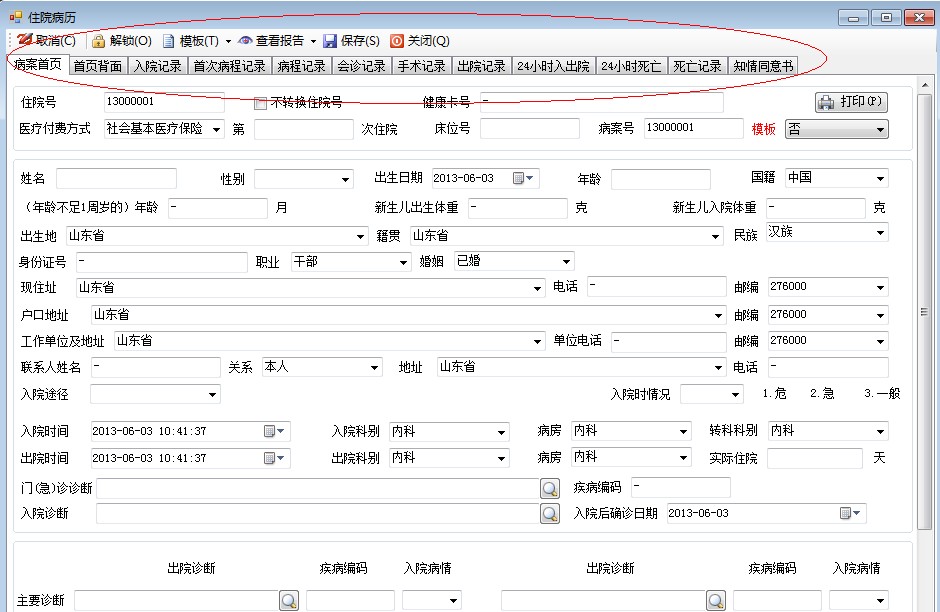
Task: Open the 模板(T) template toolbar item
Action: [191, 41]
